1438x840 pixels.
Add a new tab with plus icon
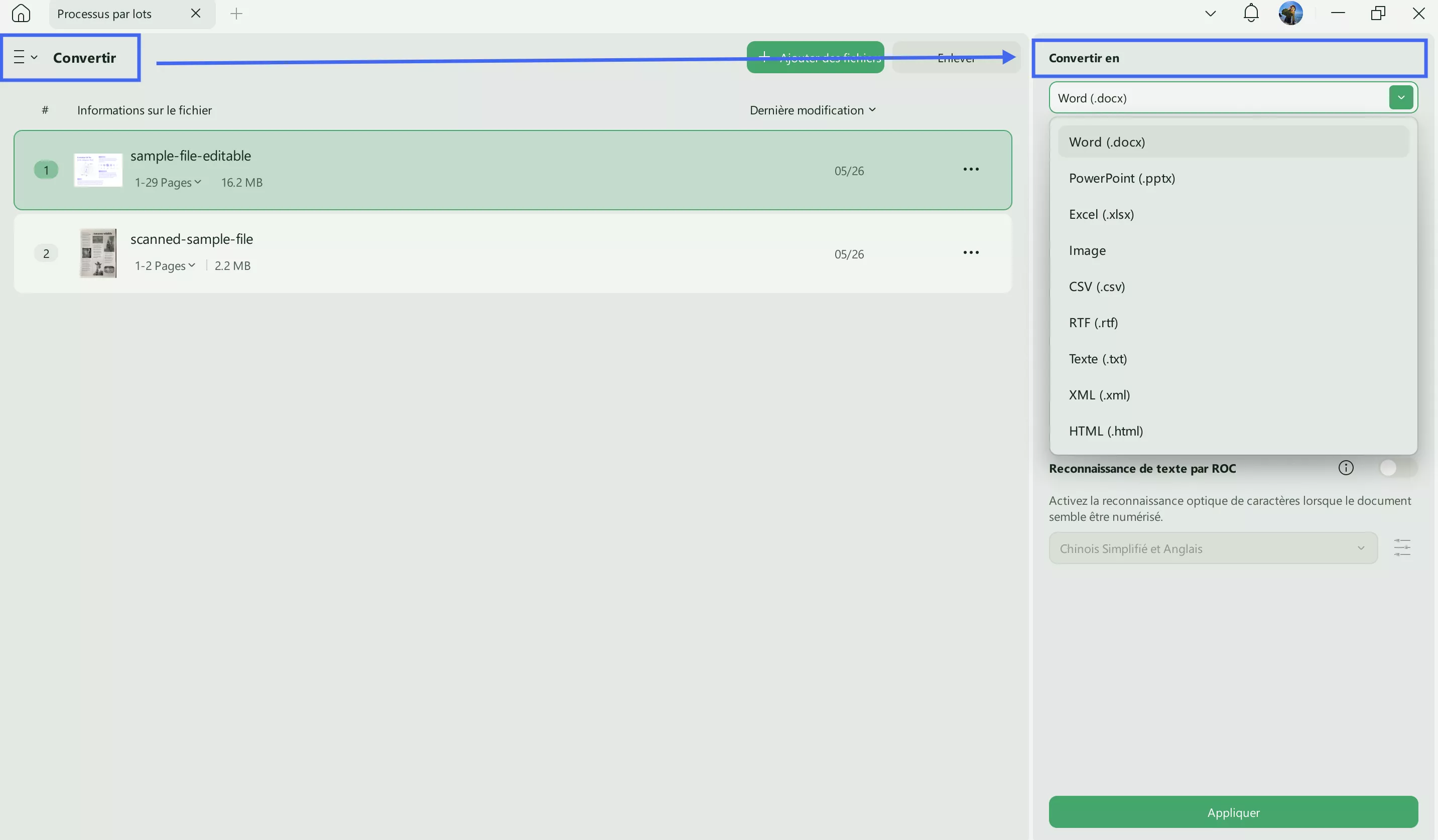(236, 14)
